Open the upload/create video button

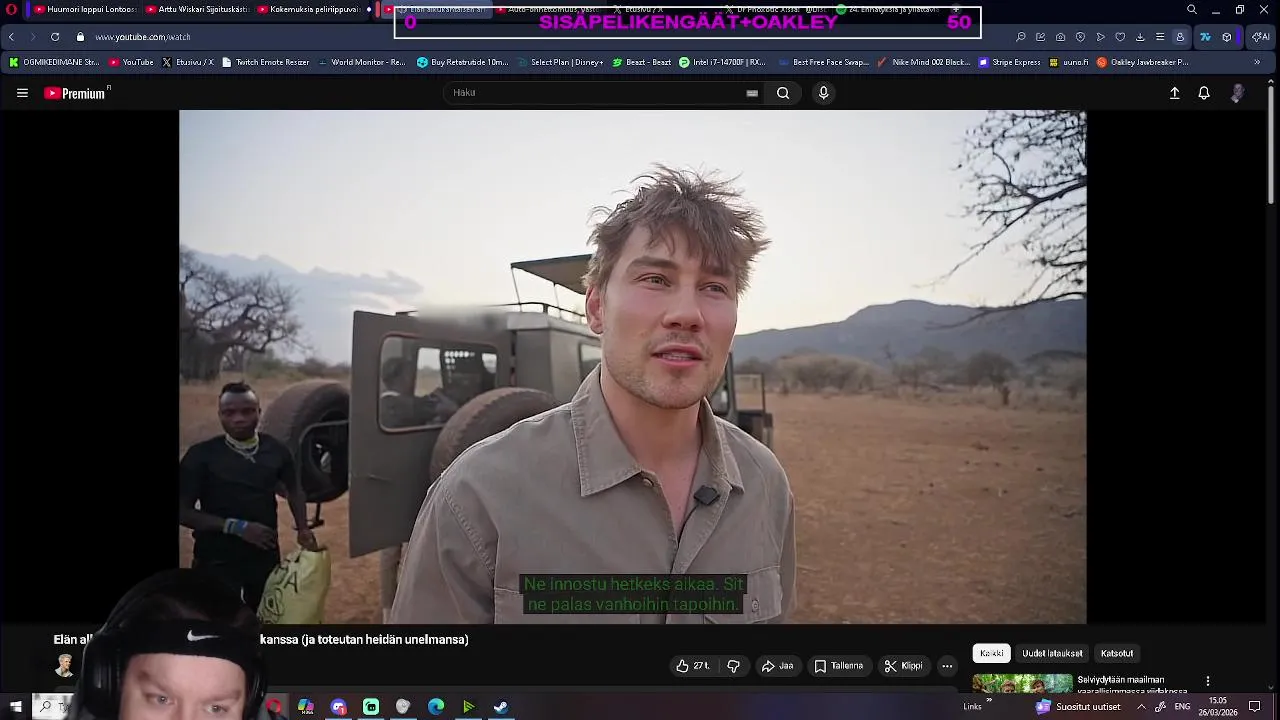pyautogui.click(x=1175, y=93)
